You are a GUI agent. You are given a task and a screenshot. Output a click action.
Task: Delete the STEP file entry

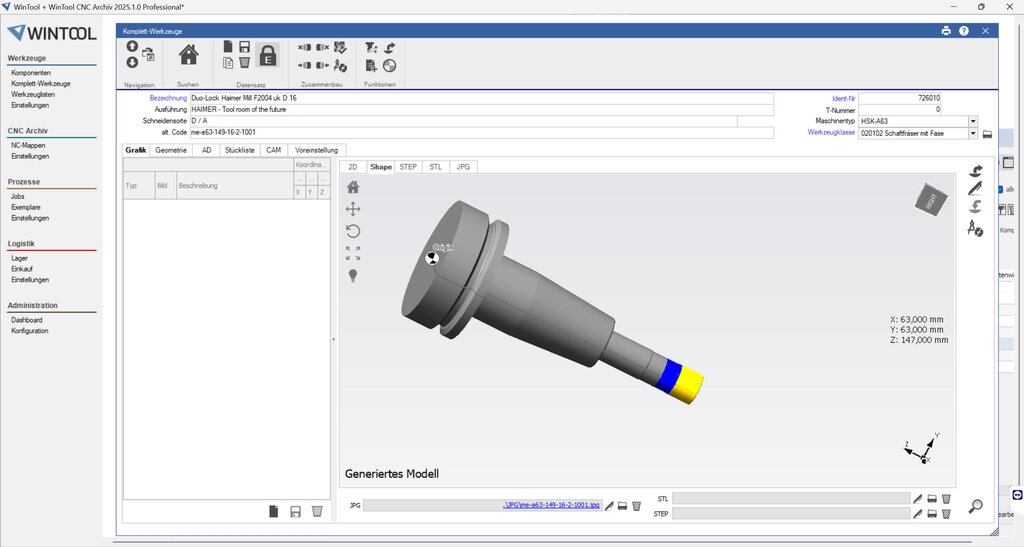point(946,514)
